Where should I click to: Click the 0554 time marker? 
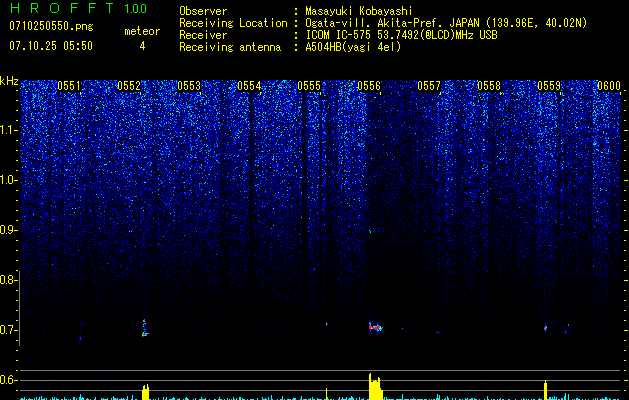coord(249,86)
